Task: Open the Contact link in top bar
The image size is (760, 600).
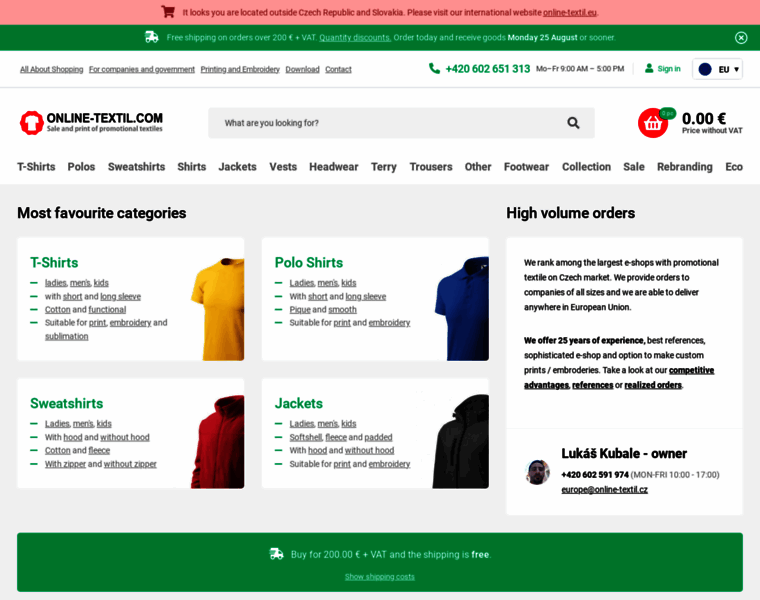Action: tap(338, 69)
